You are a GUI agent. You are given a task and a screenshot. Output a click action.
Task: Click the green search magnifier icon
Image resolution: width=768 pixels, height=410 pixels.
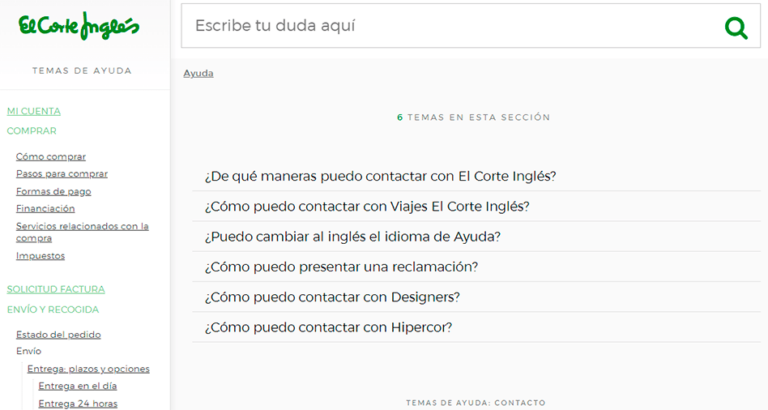click(736, 27)
